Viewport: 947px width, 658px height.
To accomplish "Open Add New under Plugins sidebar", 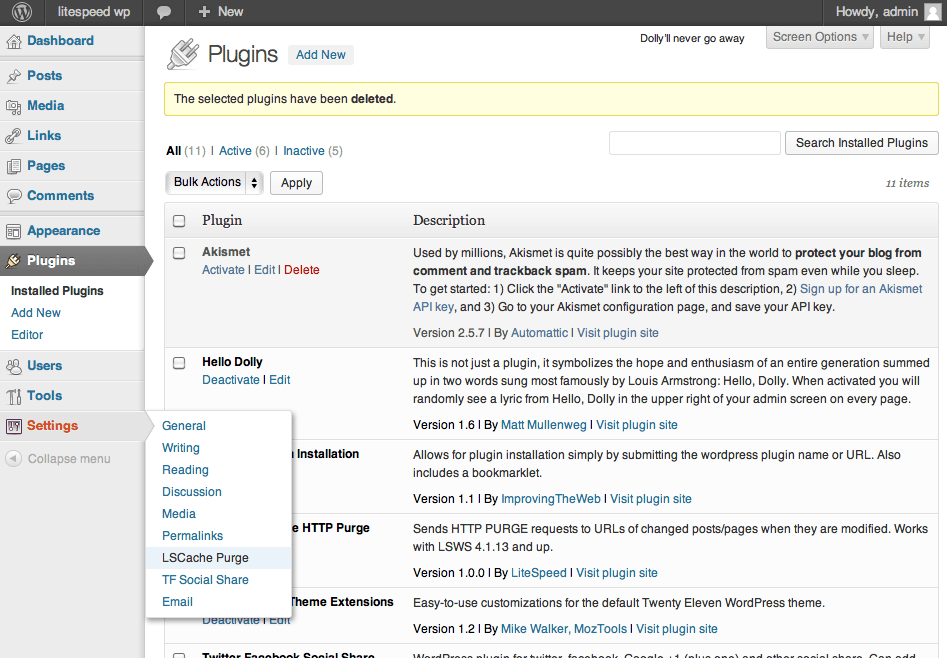I will 36,313.
